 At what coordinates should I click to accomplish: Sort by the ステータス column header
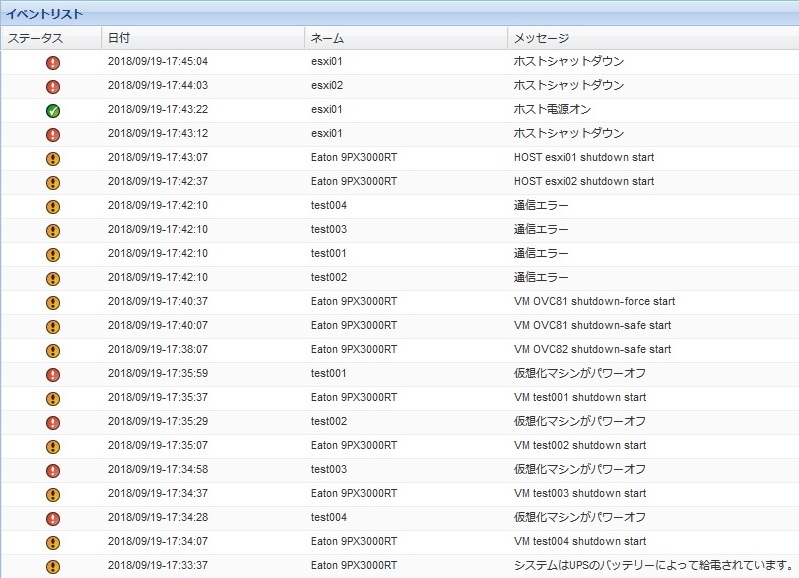(36, 38)
